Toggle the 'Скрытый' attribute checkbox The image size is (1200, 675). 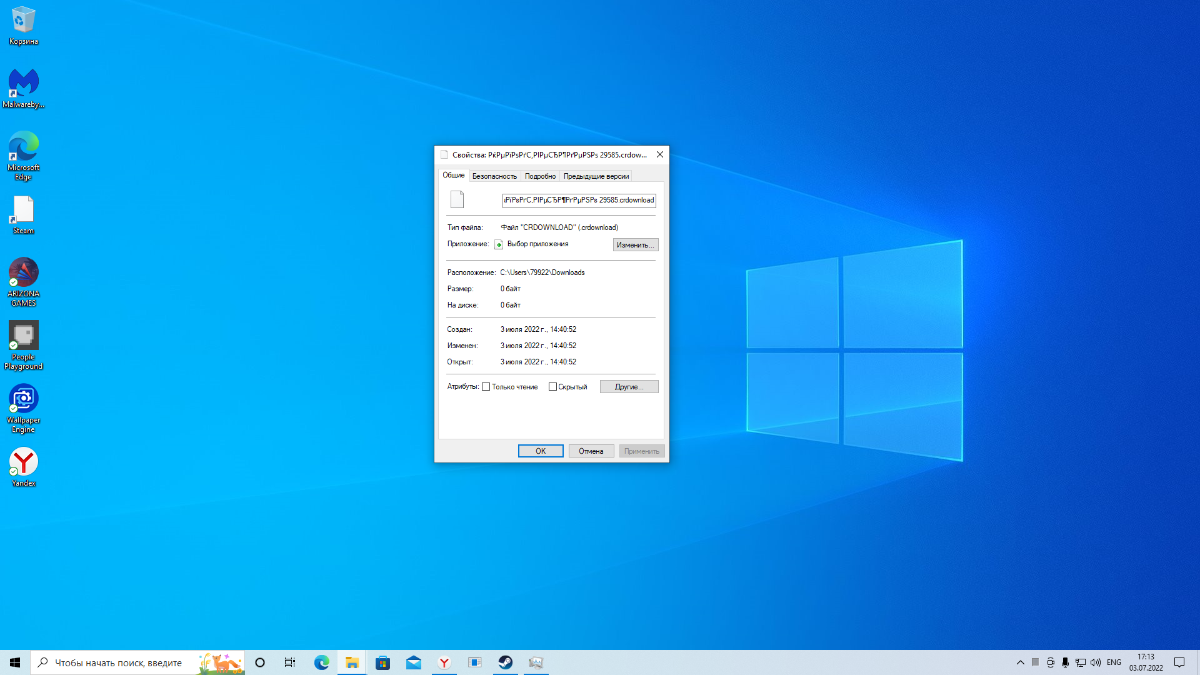553,387
